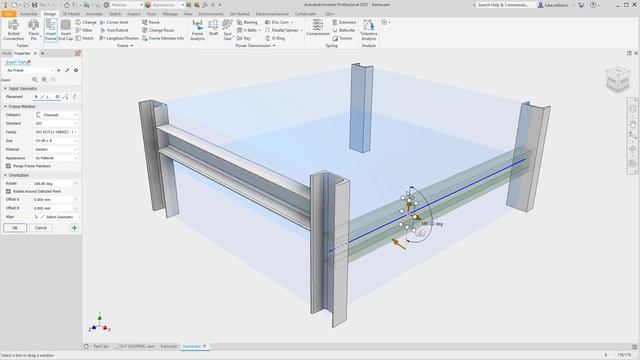Open the No Preset dropdown
The image size is (640, 360).
(29, 70)
